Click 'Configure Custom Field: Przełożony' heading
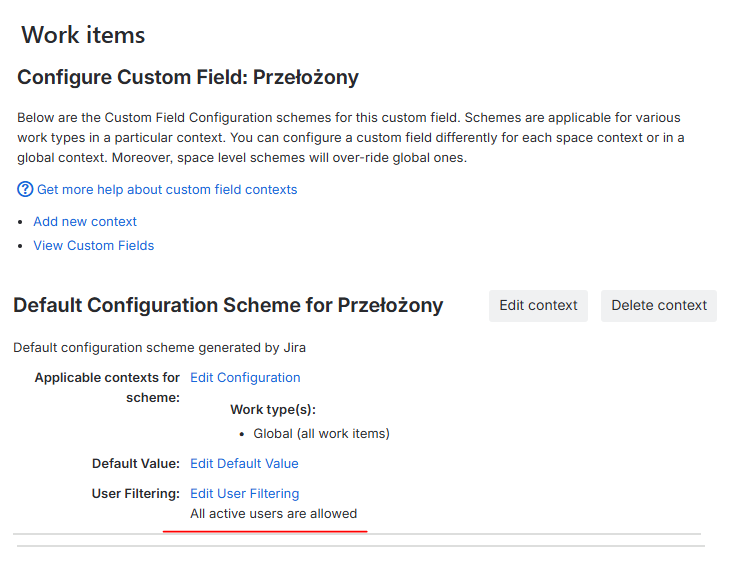 188,77
